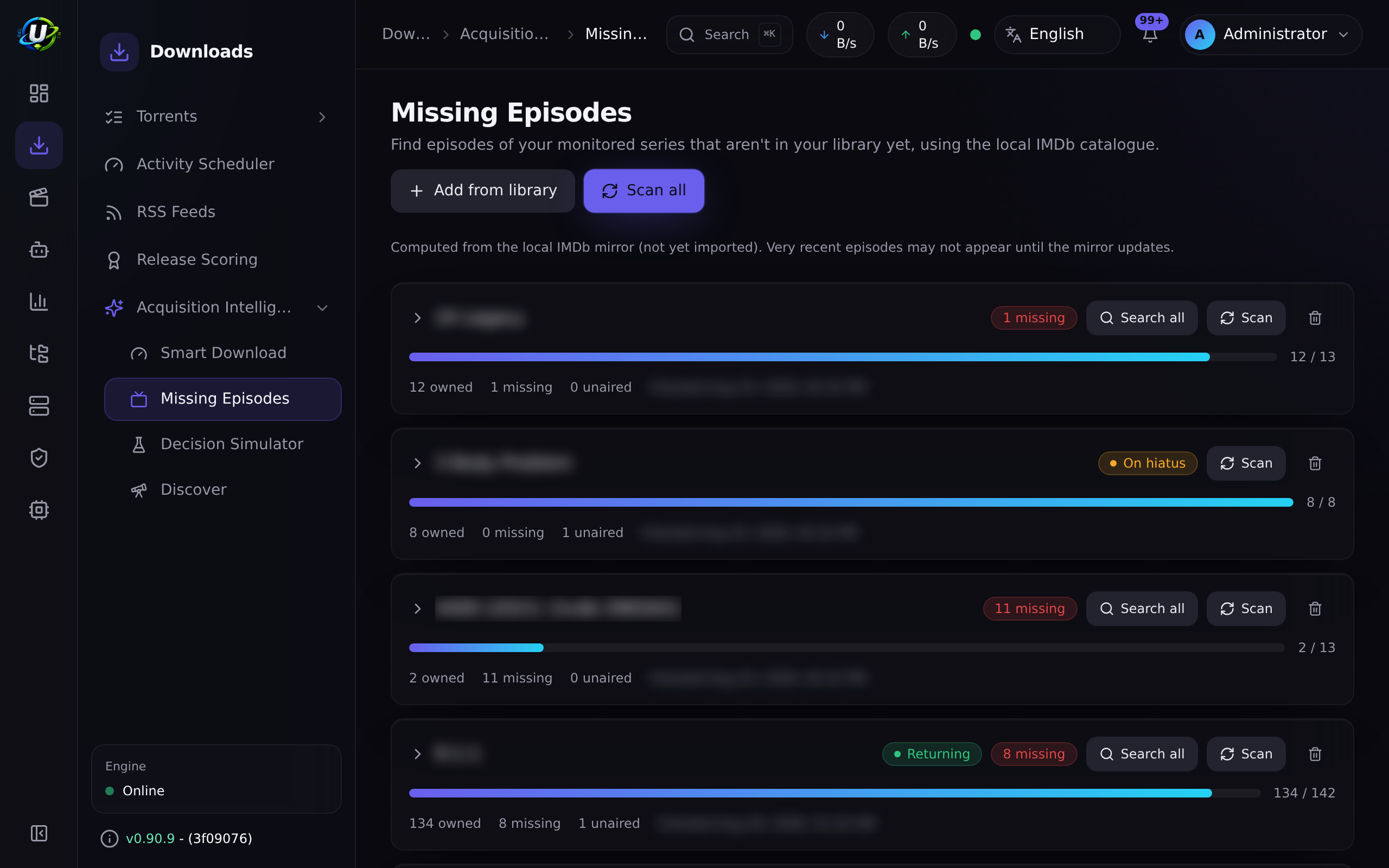Select Missing Episodes in sidebar
1389x868 pixels.
(222, 399)
